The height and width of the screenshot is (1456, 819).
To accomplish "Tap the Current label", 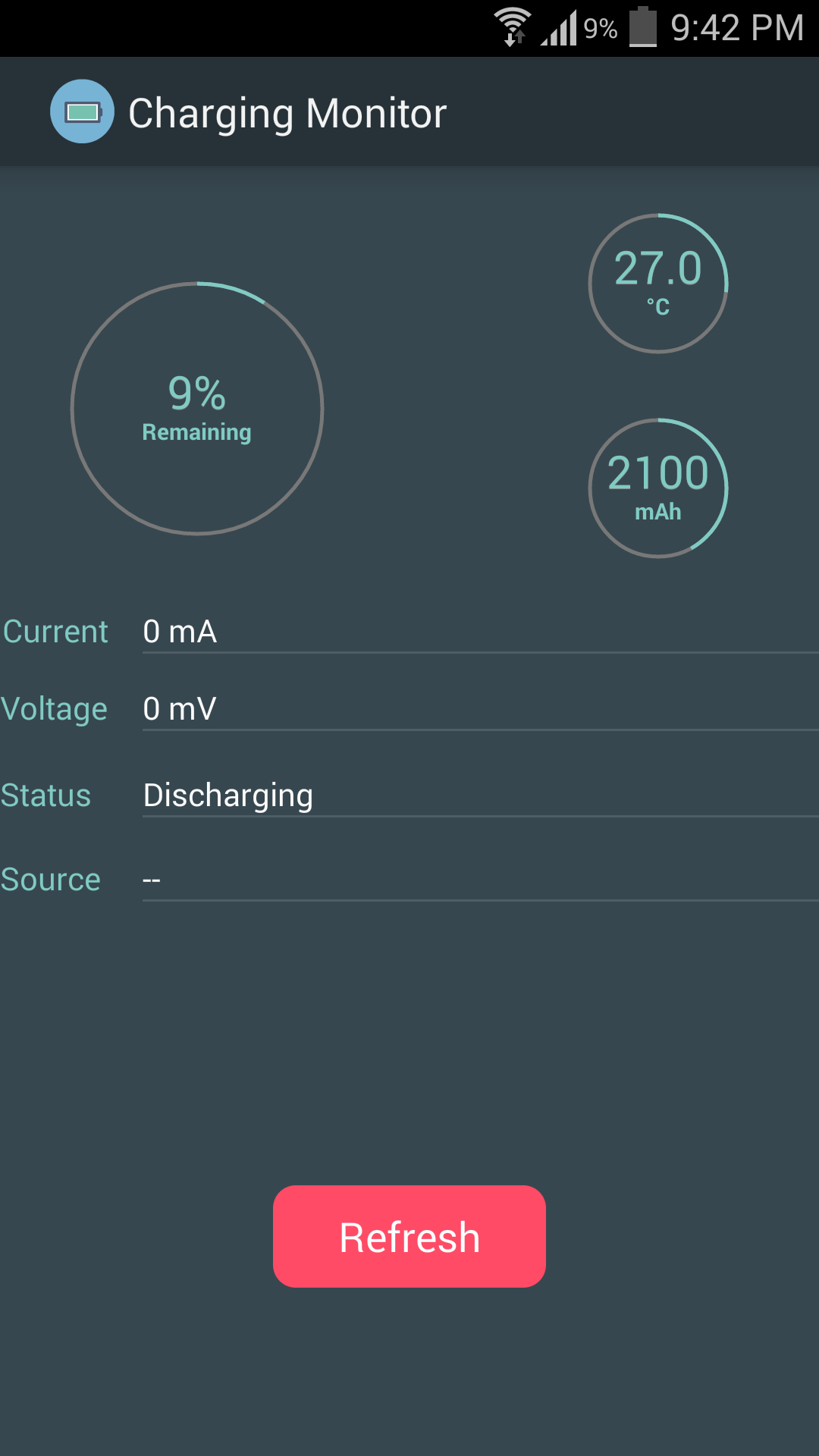I will [55, 632].
